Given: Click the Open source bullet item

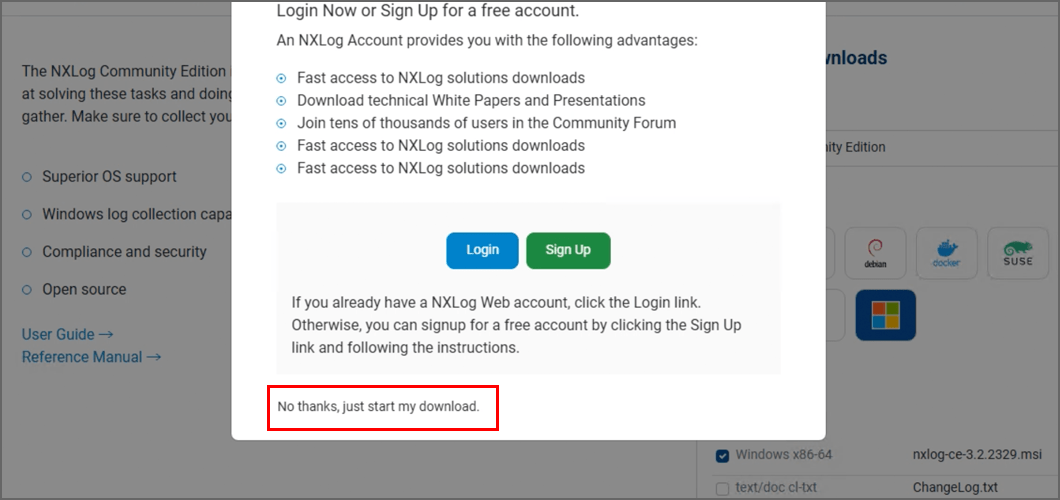Looking at the screenshot, I should pos(84,289).
